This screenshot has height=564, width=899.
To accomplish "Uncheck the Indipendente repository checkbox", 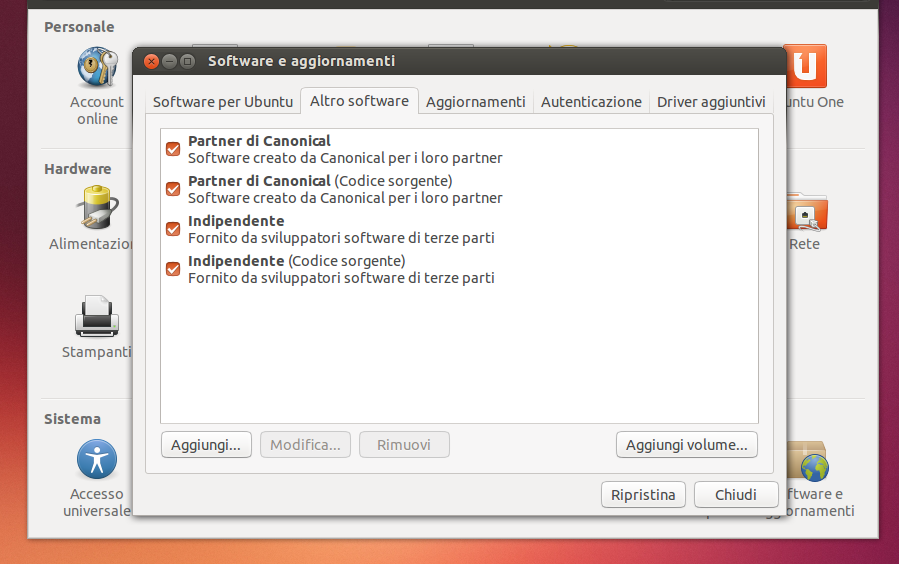I will pos(173,229).
